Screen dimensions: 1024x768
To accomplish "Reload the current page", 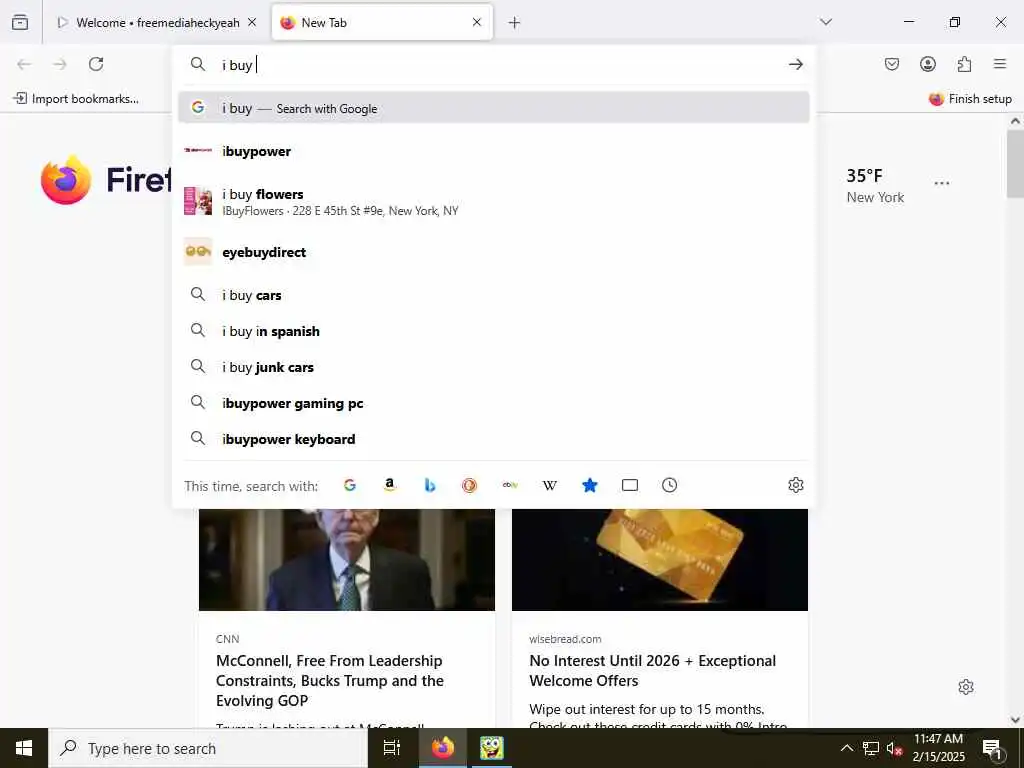I will [96, 64].
